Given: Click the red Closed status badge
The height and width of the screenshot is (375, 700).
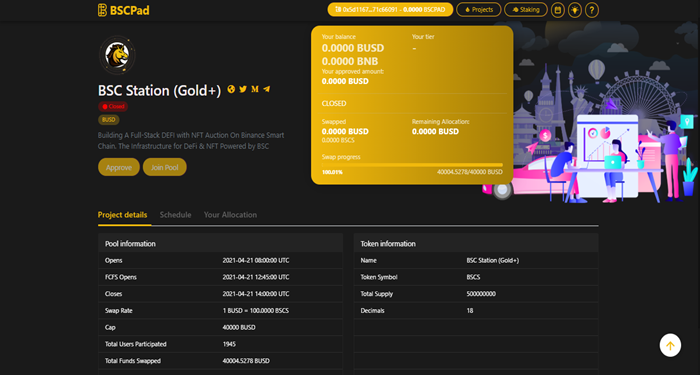Looking at the screenshot, I should coord(113,106).
